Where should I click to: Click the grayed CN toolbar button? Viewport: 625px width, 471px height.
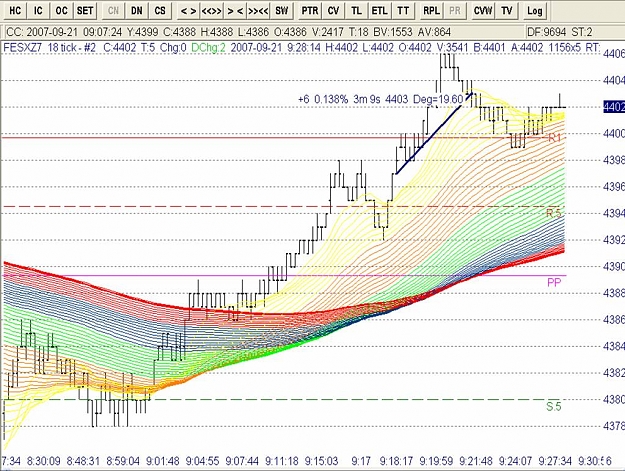113,10
